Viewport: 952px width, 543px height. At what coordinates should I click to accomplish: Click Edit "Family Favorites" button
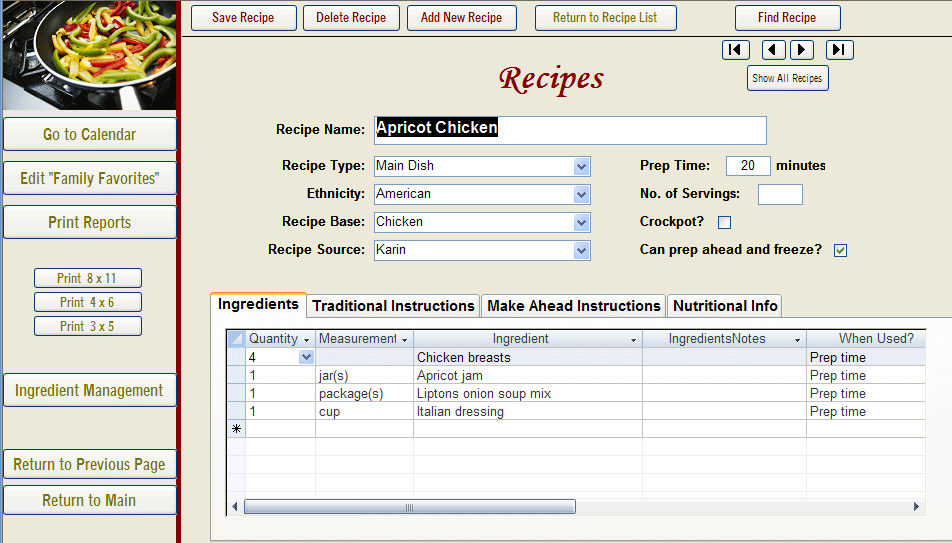(x=90, y=178)
